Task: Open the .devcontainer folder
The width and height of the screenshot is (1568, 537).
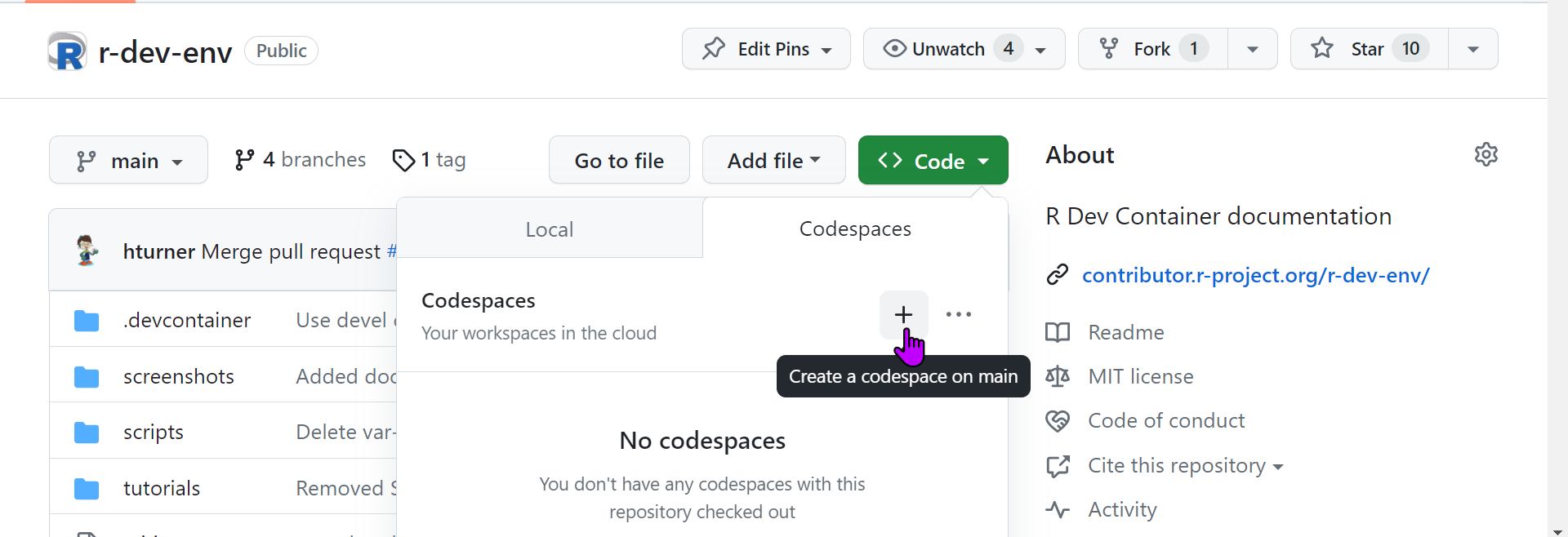Action: coord(186,320)
